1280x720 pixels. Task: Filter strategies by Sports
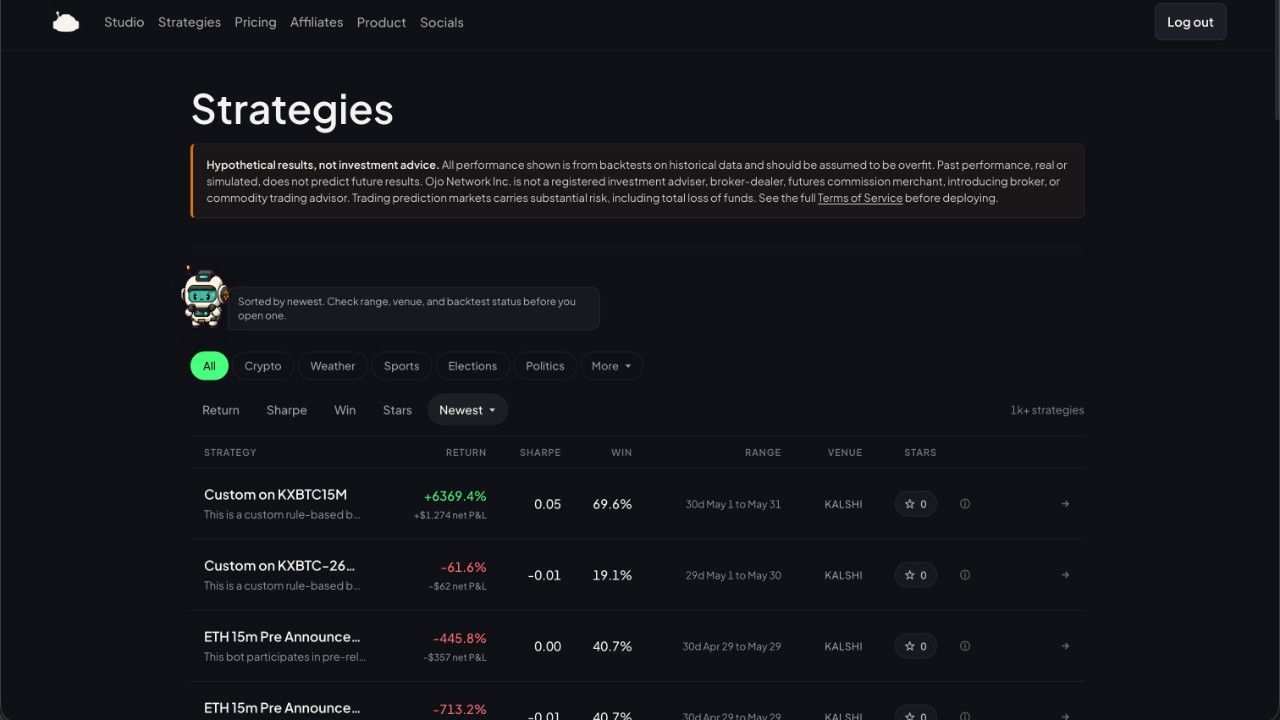[402, 366]
